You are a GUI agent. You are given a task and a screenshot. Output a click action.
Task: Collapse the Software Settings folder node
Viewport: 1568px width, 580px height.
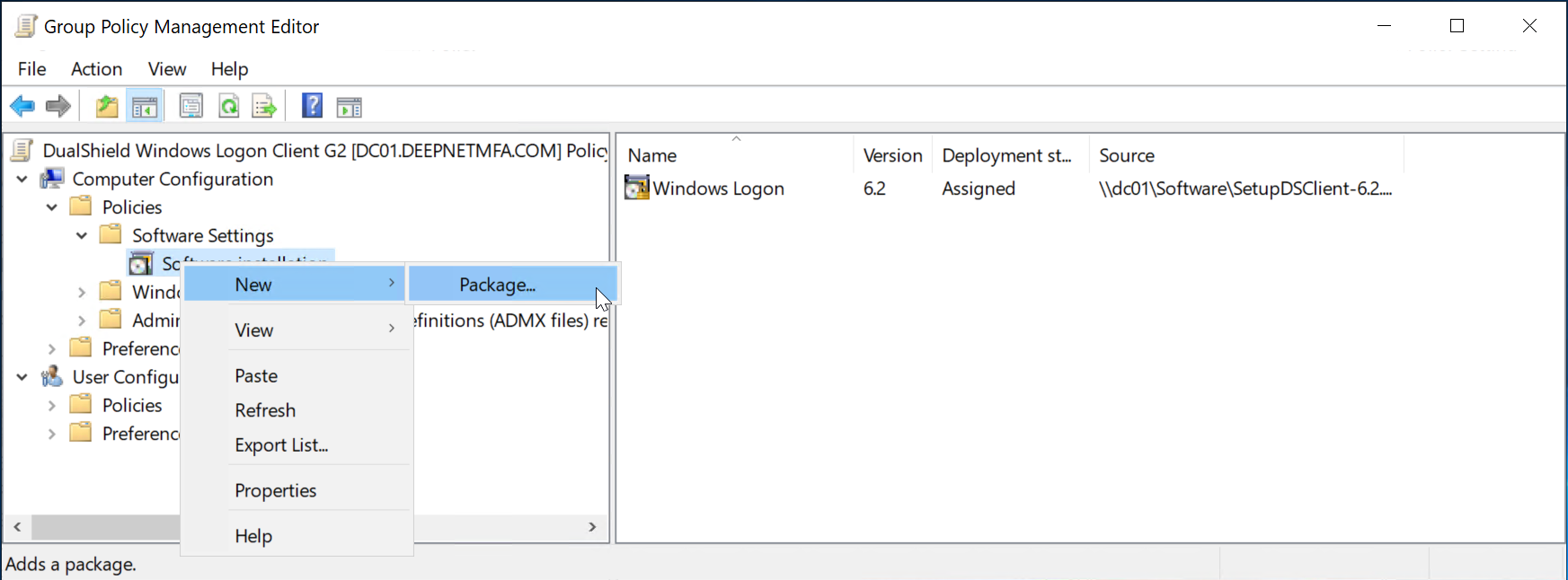(x=82, y=235)
